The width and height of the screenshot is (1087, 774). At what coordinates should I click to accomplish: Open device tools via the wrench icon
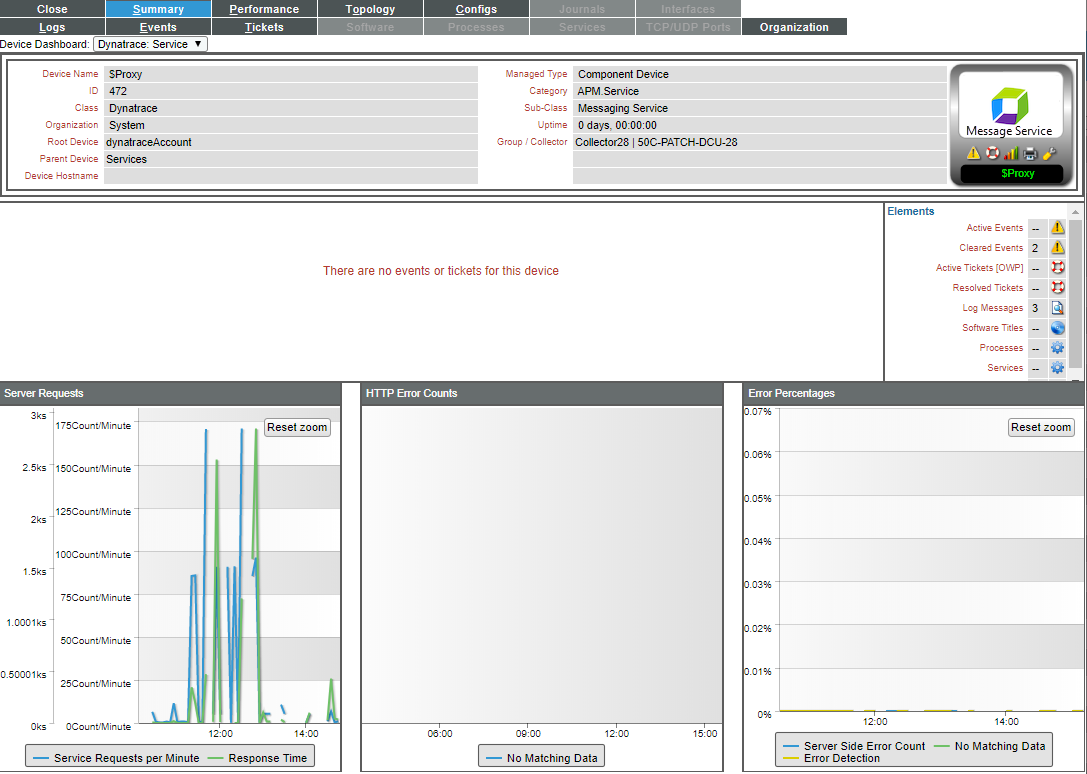click(1048, 153)
